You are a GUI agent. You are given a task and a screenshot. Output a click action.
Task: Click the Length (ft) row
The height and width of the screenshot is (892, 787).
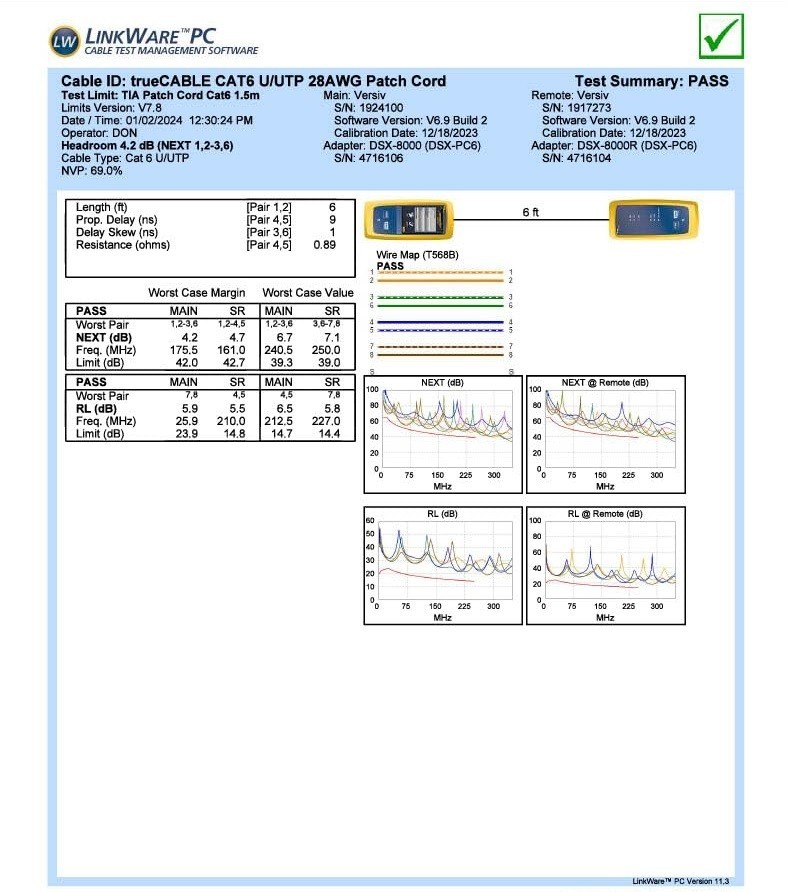102,207
